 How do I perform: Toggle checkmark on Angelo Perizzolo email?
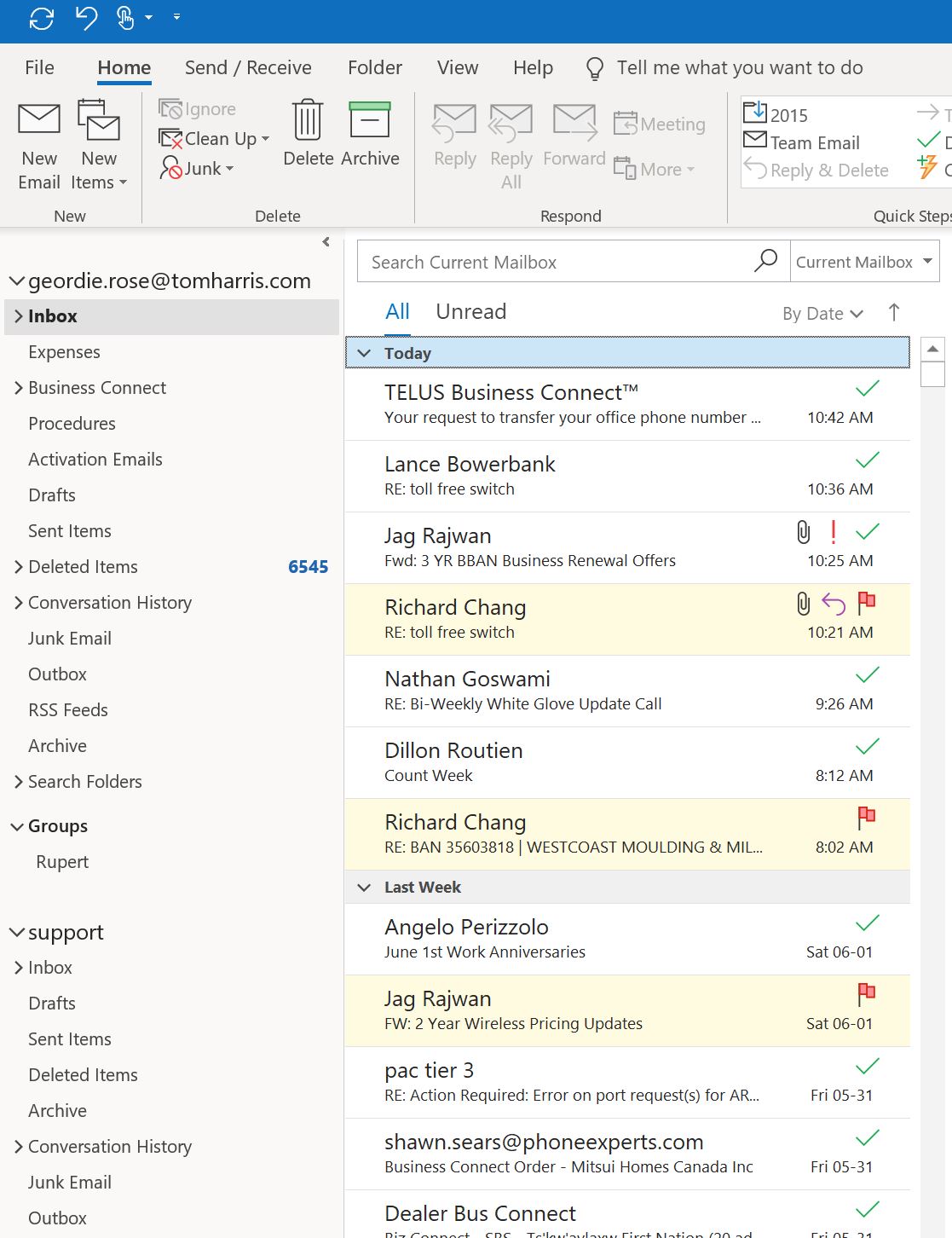pyautogui.click(x=867, y=923)
